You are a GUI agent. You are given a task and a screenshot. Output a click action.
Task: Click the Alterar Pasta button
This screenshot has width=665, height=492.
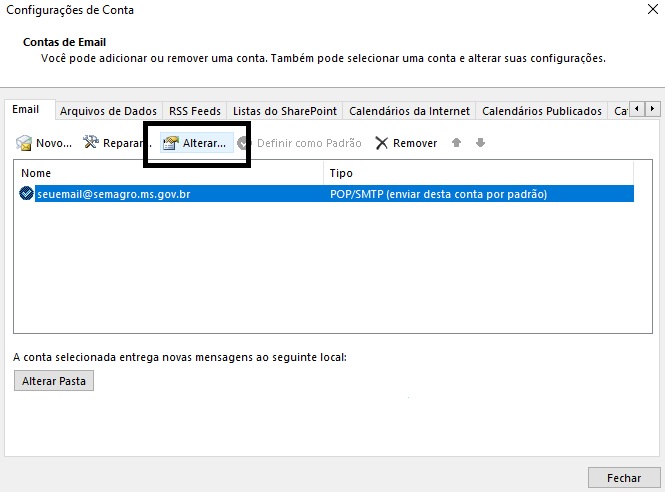pyautogui.click(x=54, y=381)
